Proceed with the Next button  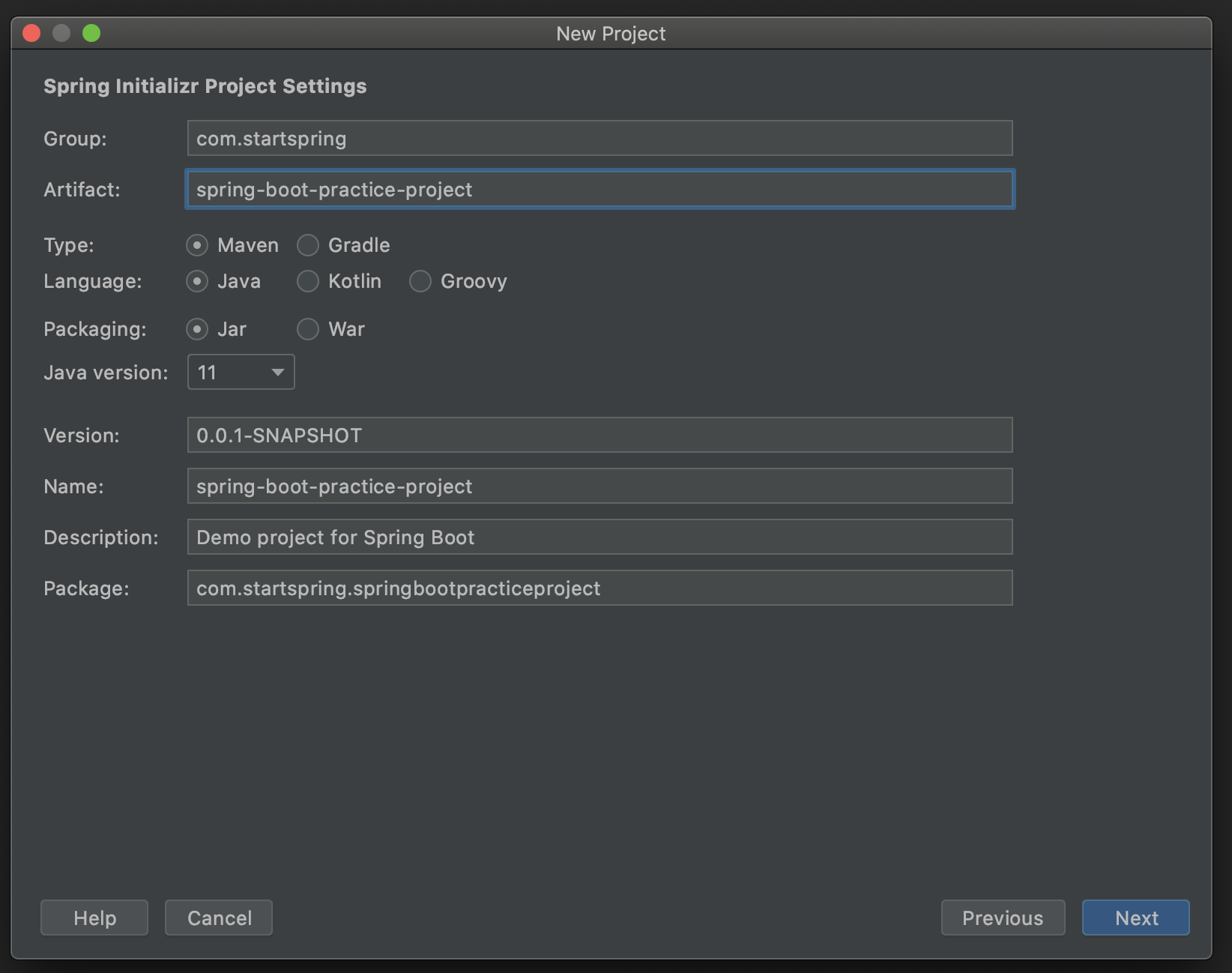point(1136,918)
